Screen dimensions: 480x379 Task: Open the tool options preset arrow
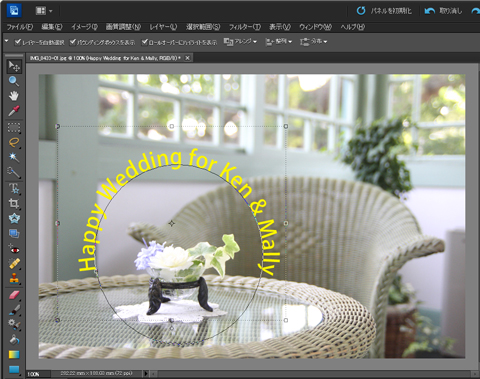point(6,41)
